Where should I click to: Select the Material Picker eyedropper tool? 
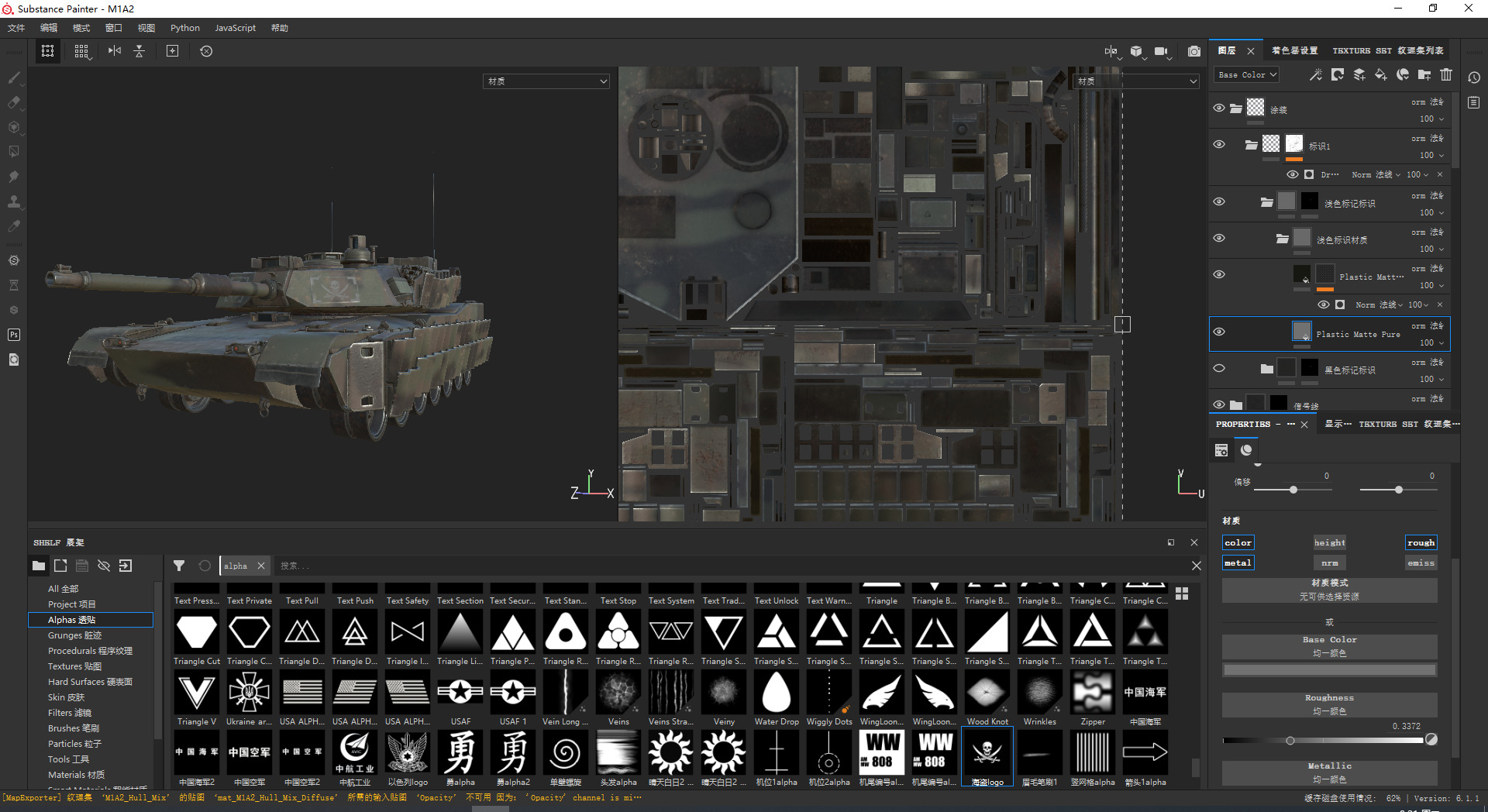(x=14, y=226)
